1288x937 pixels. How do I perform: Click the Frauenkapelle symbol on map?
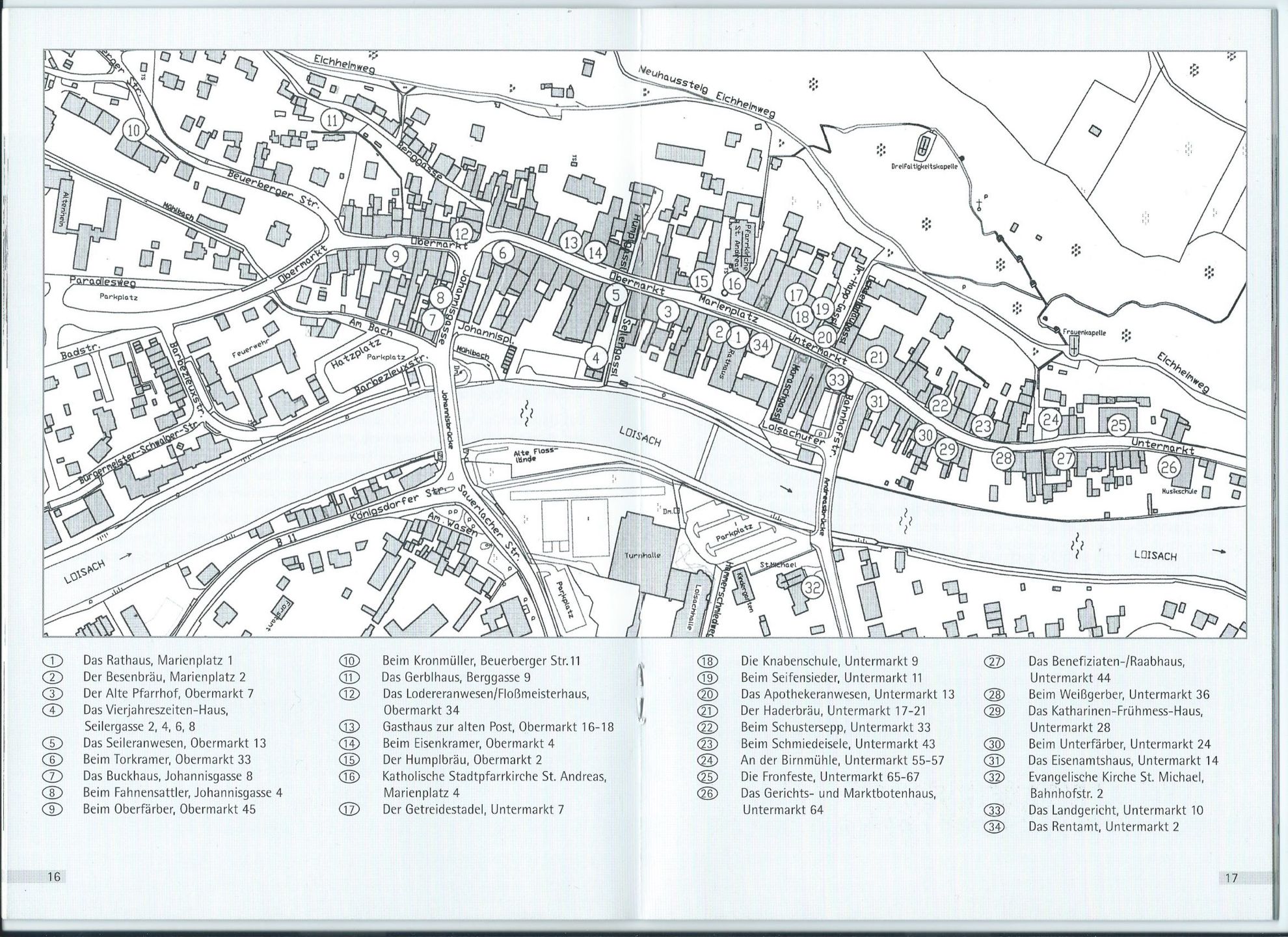point(1073,344)
